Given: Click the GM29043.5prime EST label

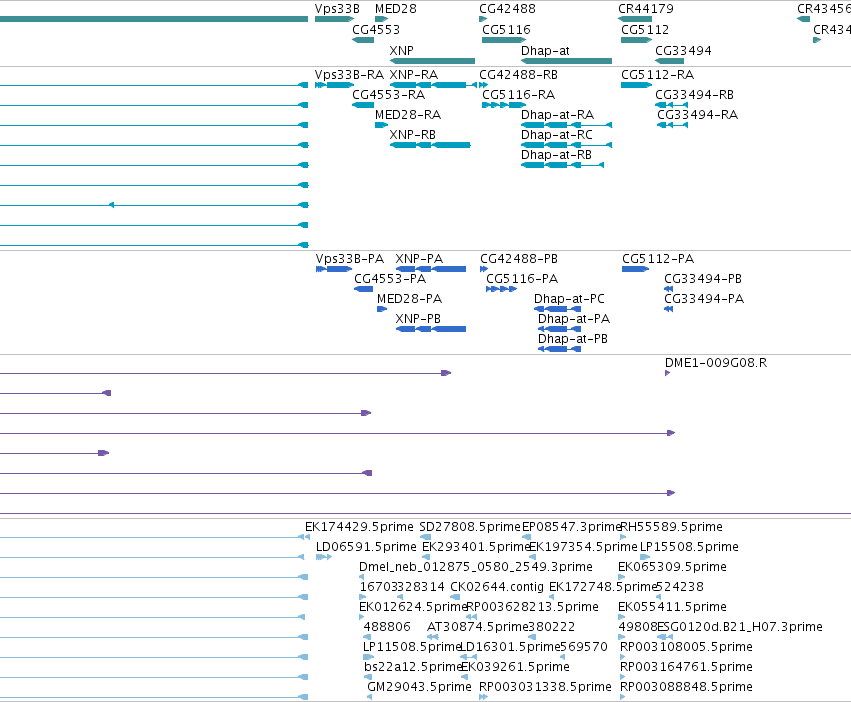Looking at the screenshot, I should point(420,687).
